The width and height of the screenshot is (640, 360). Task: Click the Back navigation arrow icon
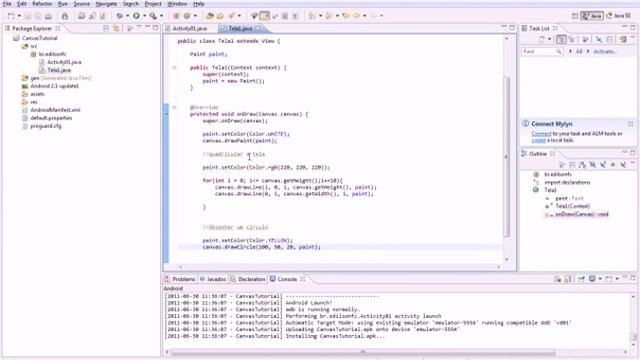click(x=356, y=16)
